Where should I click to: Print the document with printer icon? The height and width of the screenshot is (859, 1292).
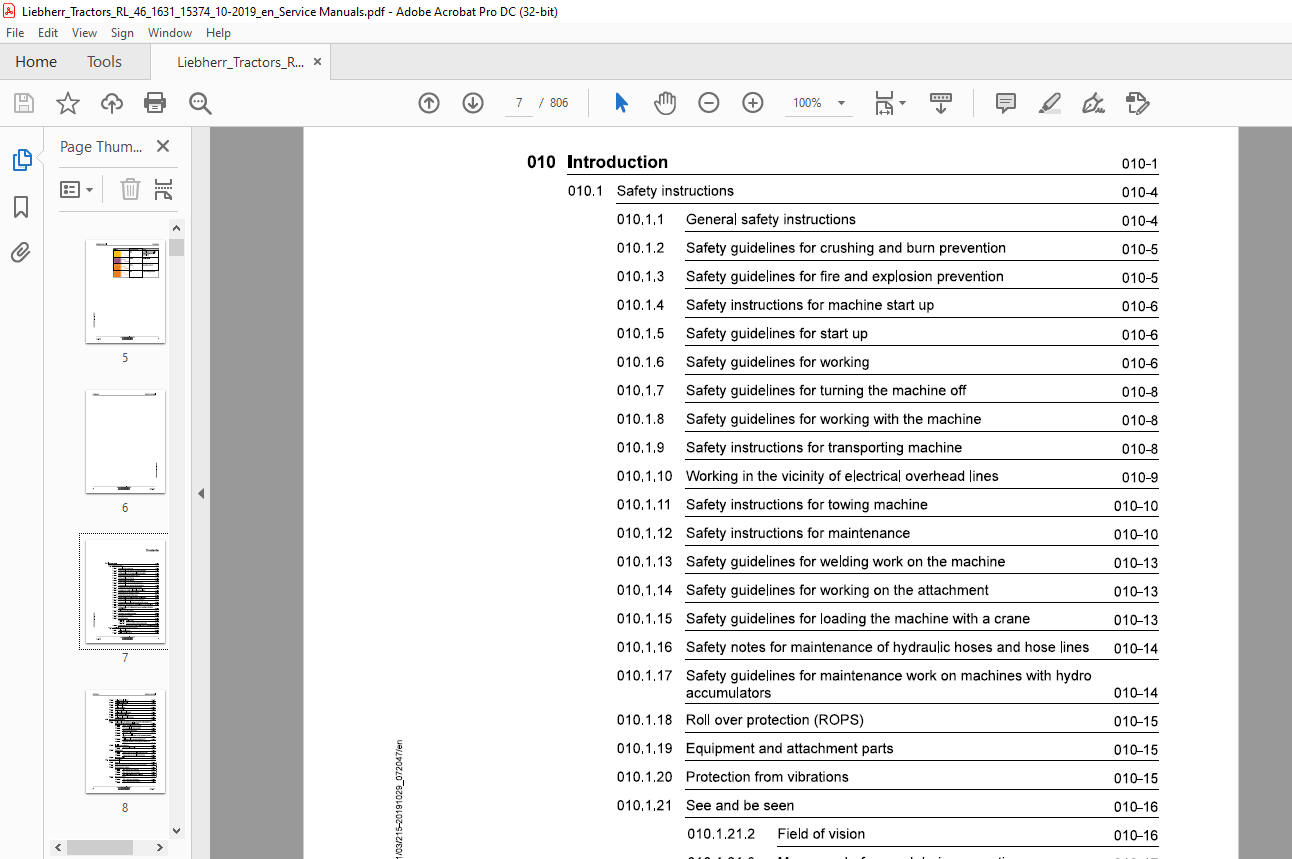155,103
